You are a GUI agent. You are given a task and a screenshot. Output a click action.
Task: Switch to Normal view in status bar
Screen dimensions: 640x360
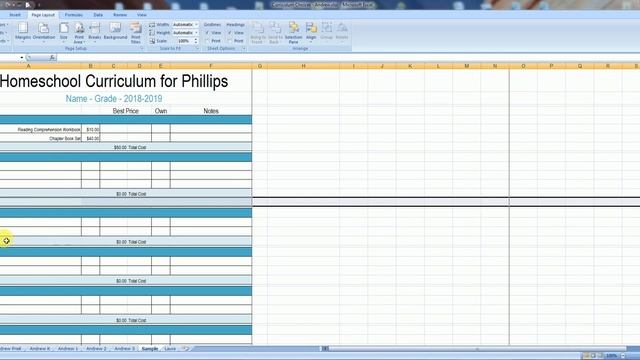tap(586, 356)
